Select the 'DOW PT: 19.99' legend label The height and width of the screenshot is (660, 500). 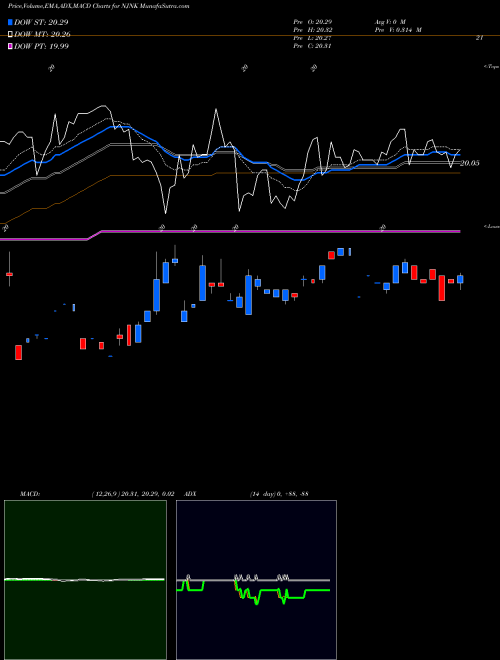coord(41,46)
